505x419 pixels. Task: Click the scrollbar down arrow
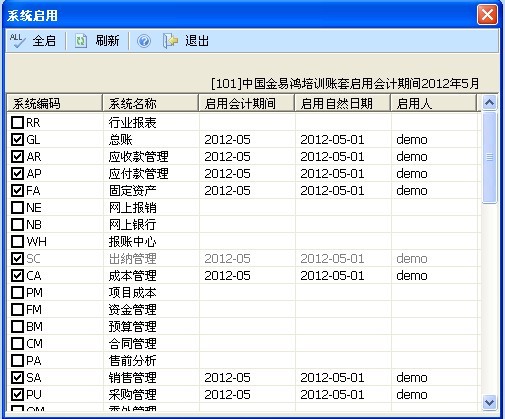[x=489, y=402]
